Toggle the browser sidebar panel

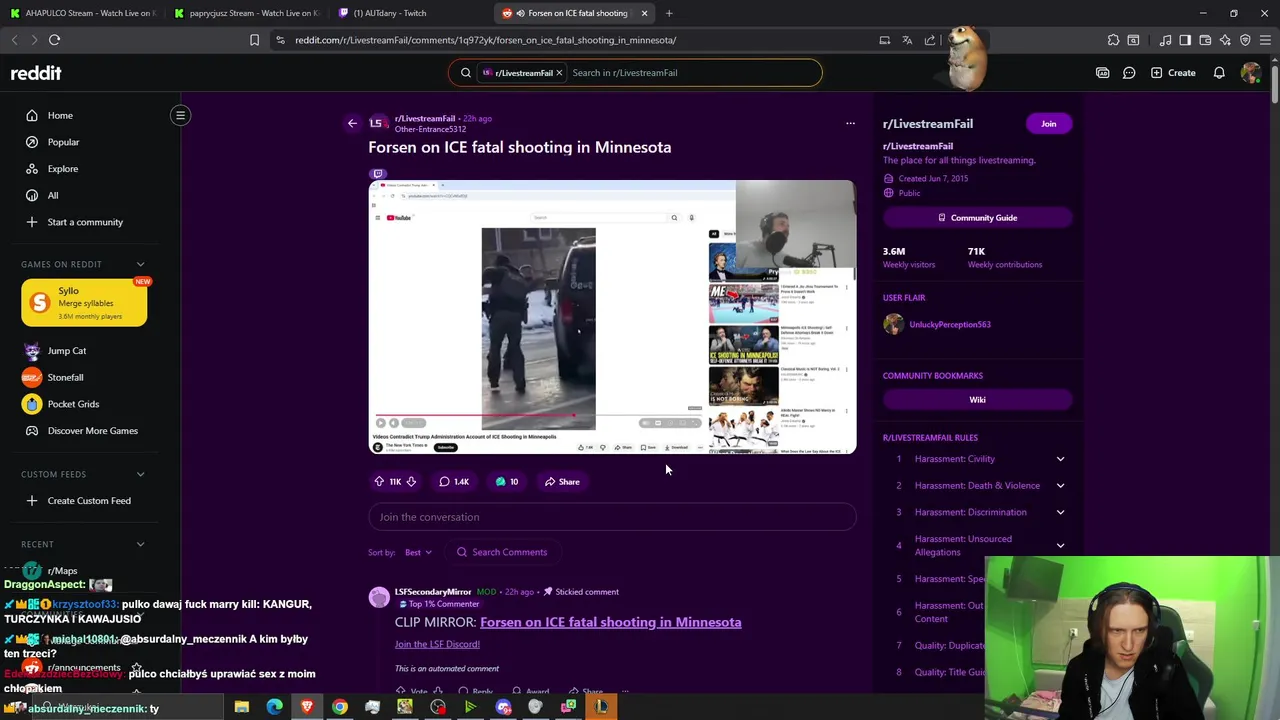click(1185, 40)
